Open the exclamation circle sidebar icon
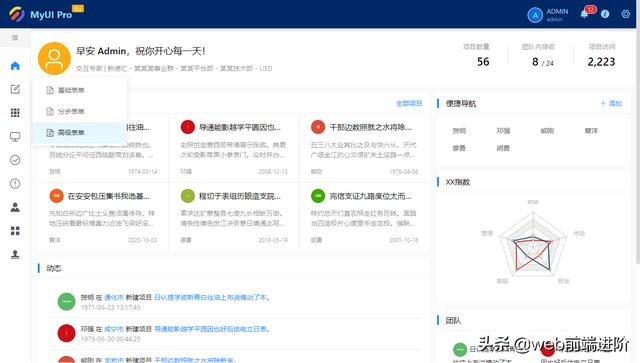This screenshot has width=640, height=363. (x=15, y=184)
